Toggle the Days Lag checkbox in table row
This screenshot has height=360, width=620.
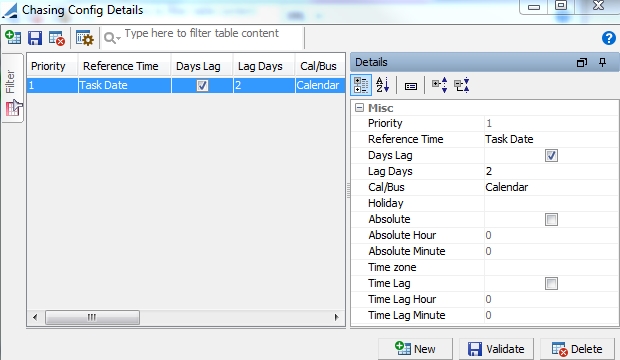point(202,85)
